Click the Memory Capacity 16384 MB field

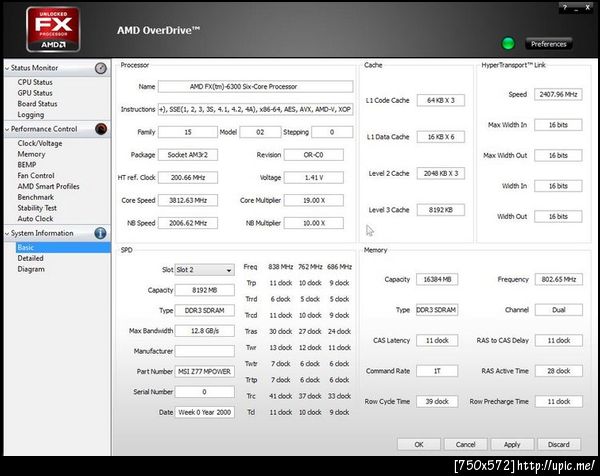point(437,279)
